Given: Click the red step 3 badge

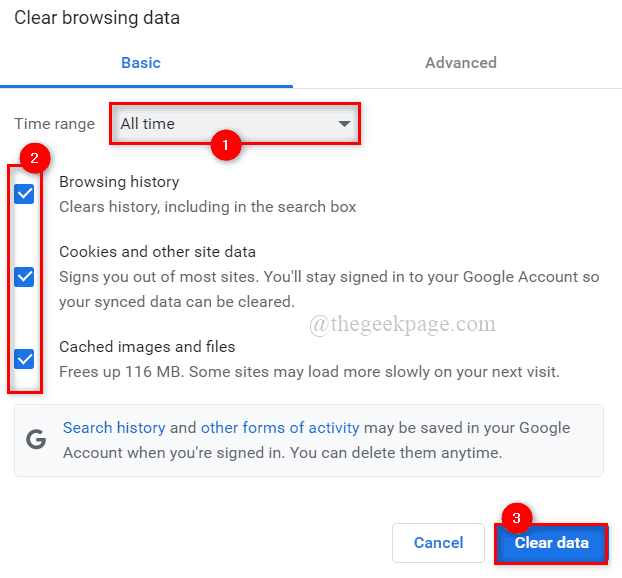Looking at the screenshot, I should click(x=516, y=517).
